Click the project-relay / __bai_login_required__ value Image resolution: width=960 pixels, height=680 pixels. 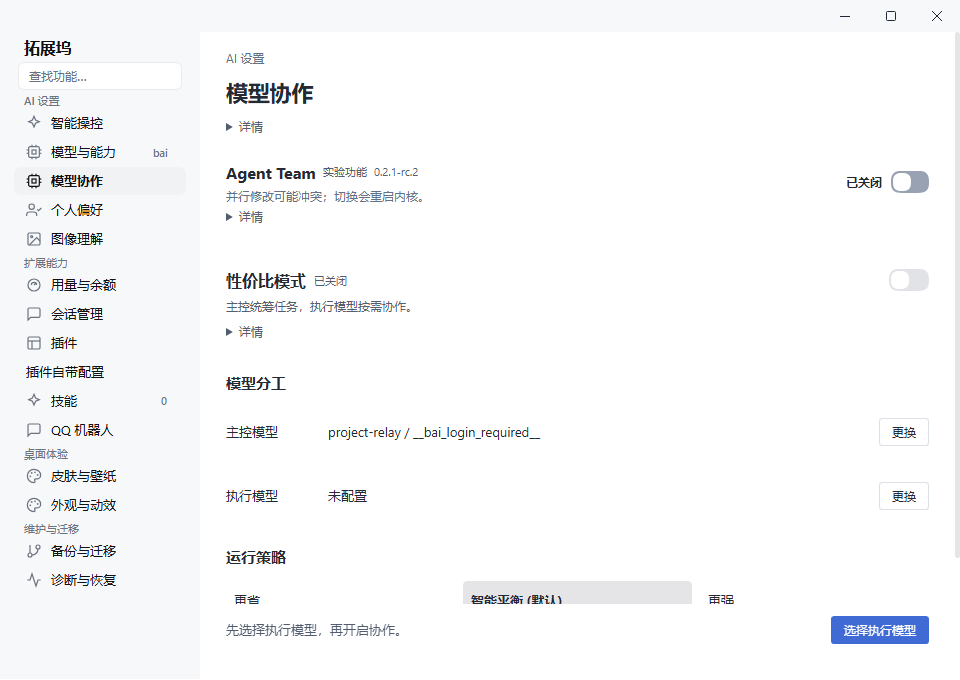pos(433,433)
